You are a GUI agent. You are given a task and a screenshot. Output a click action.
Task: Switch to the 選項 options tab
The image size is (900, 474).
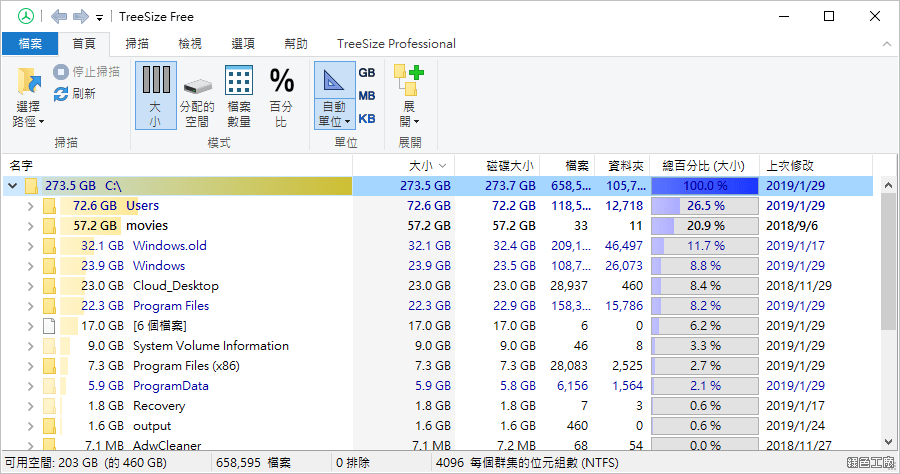243,44
